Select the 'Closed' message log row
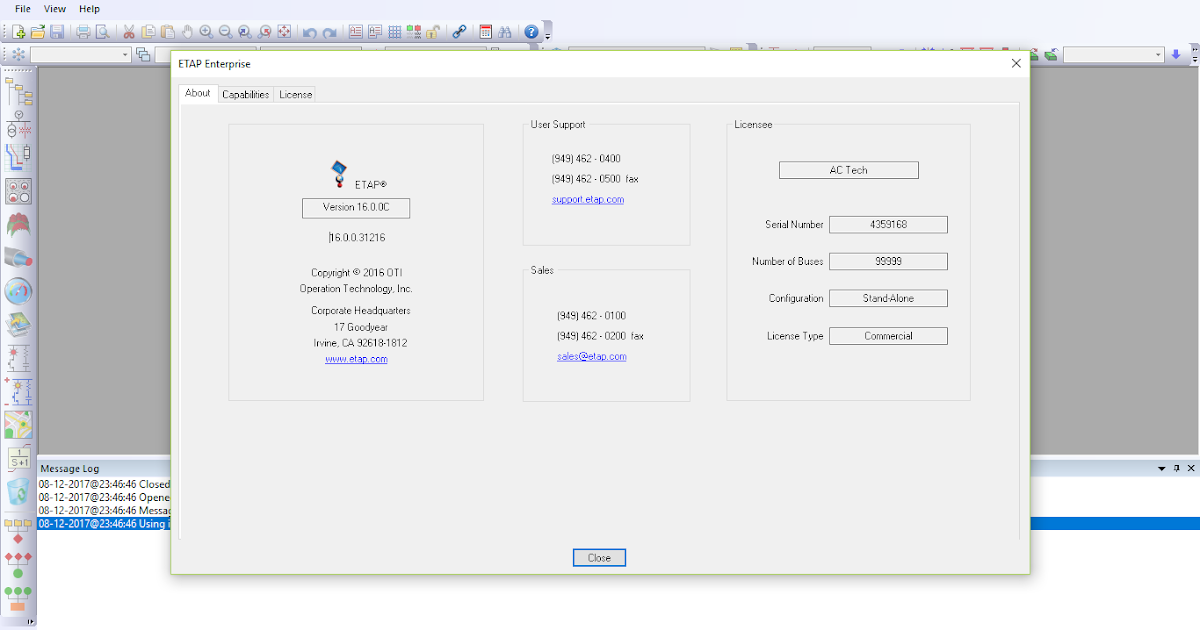The height and width of the screenshot is (630, 1200). pos(104,484)
